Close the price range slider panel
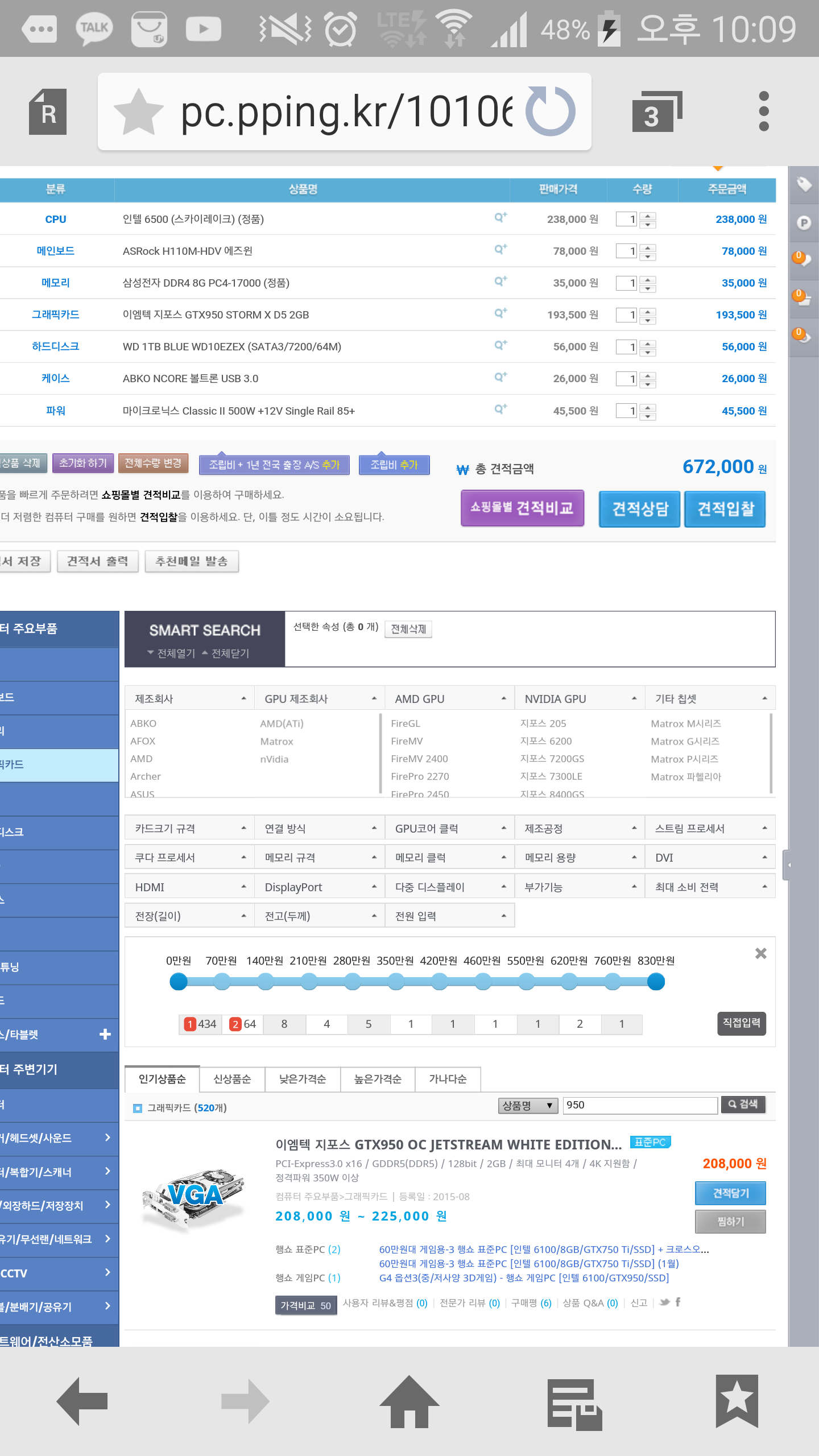This screenshot has height=1456, width=819. click(x=760, y=954)
